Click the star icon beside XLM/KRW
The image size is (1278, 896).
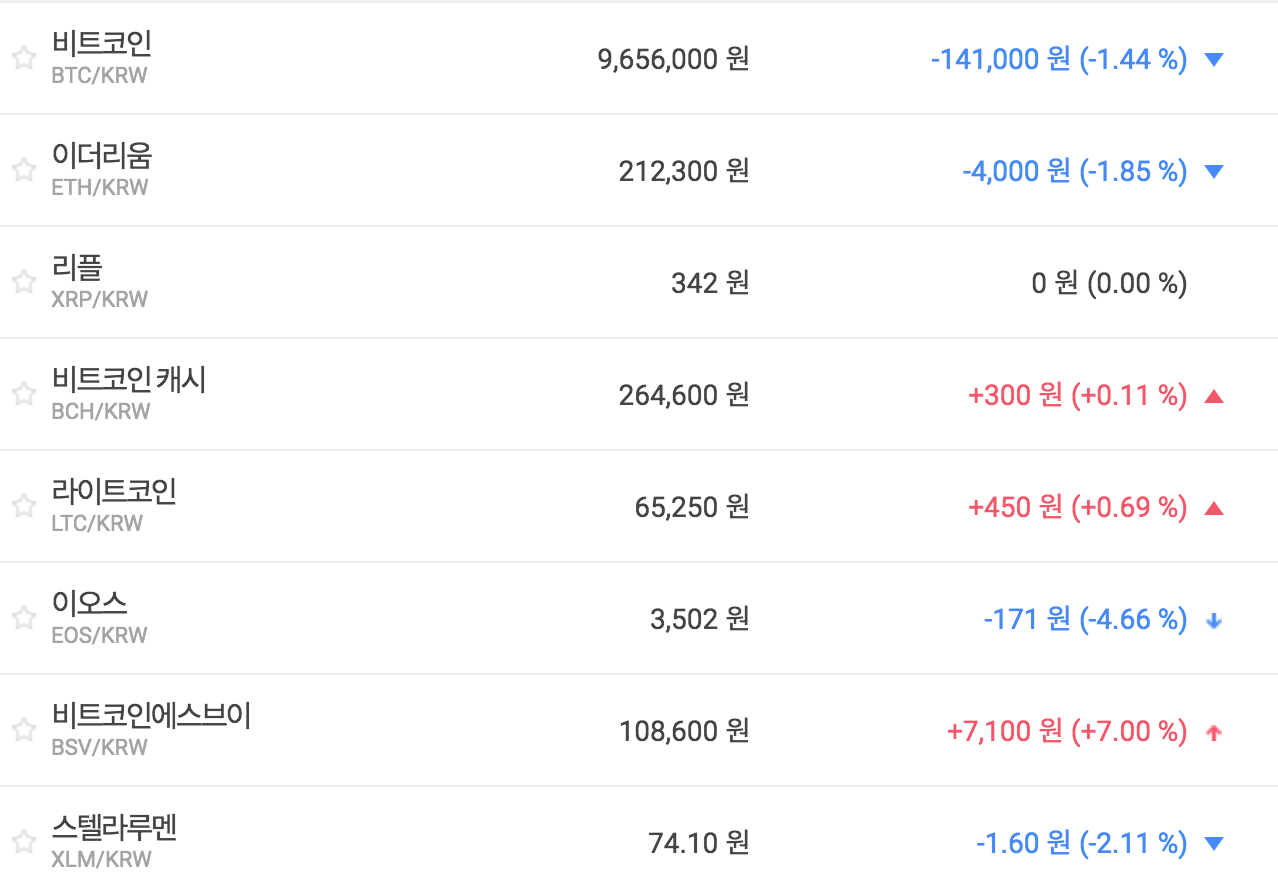pyautogui.click(x=24, y=841)
